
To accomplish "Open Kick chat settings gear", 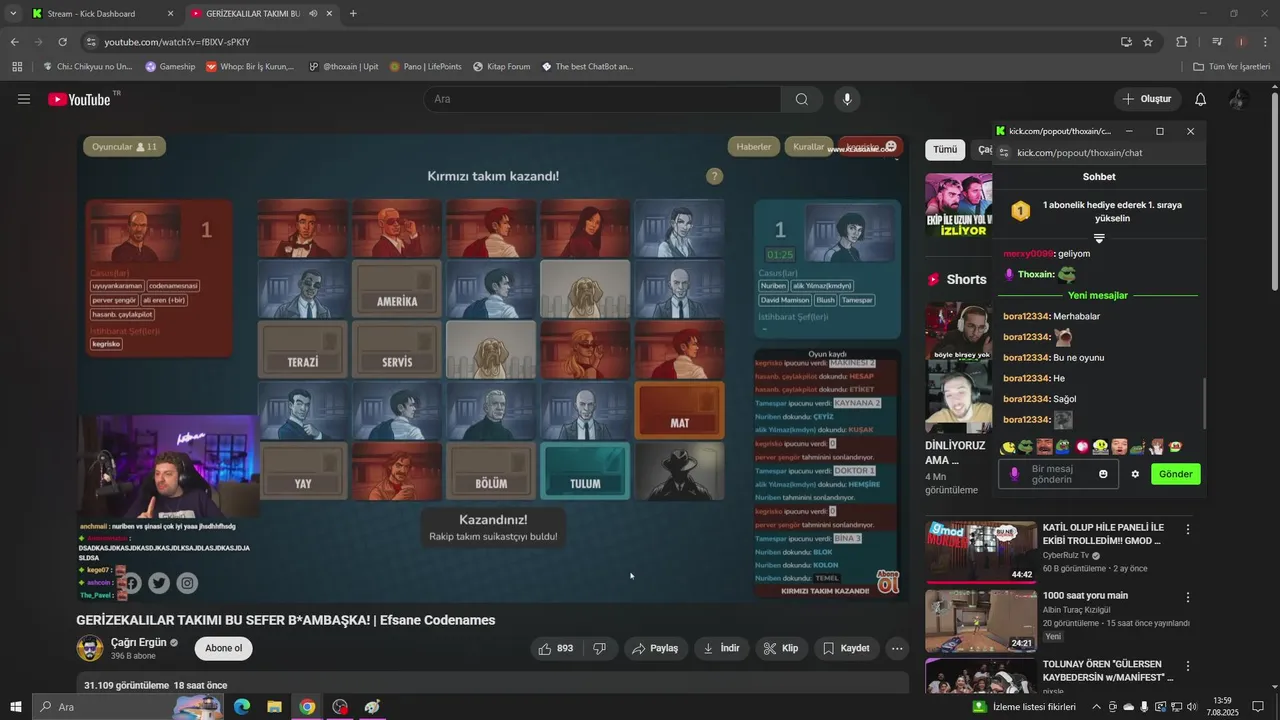I will pos(1135,474).
